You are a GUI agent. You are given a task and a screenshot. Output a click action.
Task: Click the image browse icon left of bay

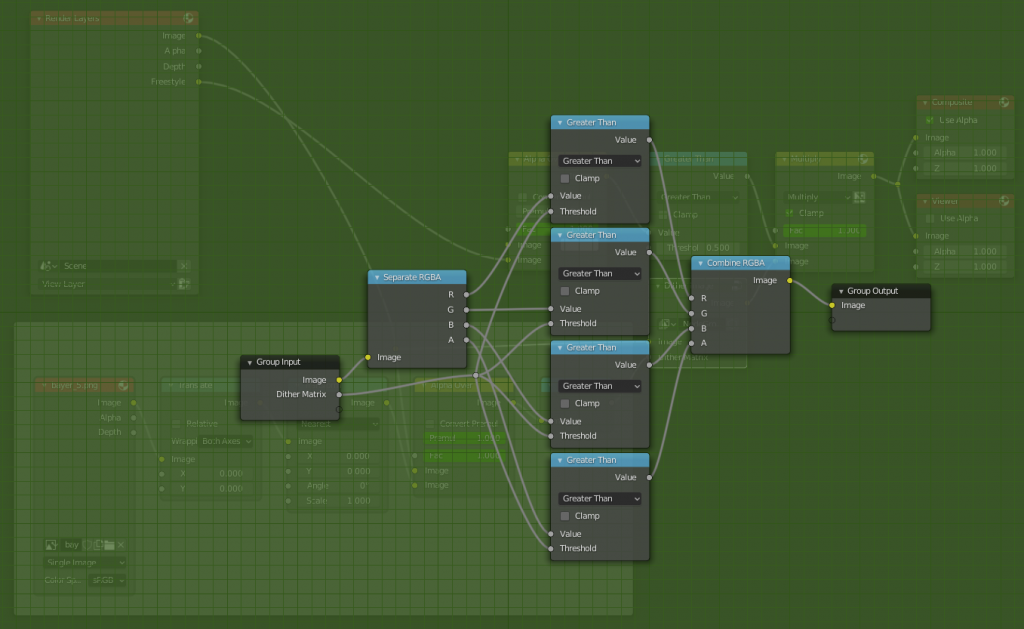(x=52, y=545)
